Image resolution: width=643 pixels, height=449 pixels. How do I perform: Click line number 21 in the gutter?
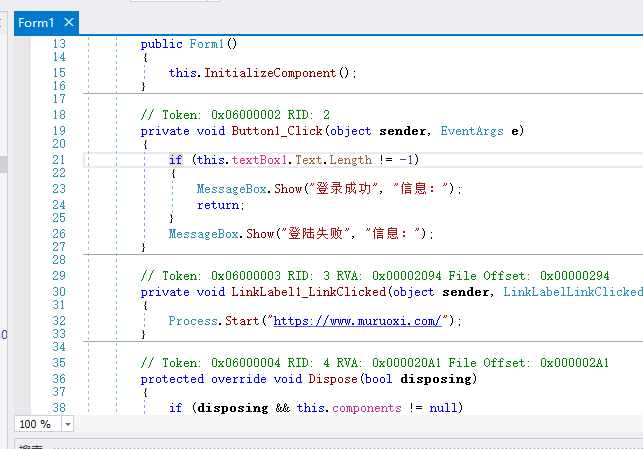(59, 160)
